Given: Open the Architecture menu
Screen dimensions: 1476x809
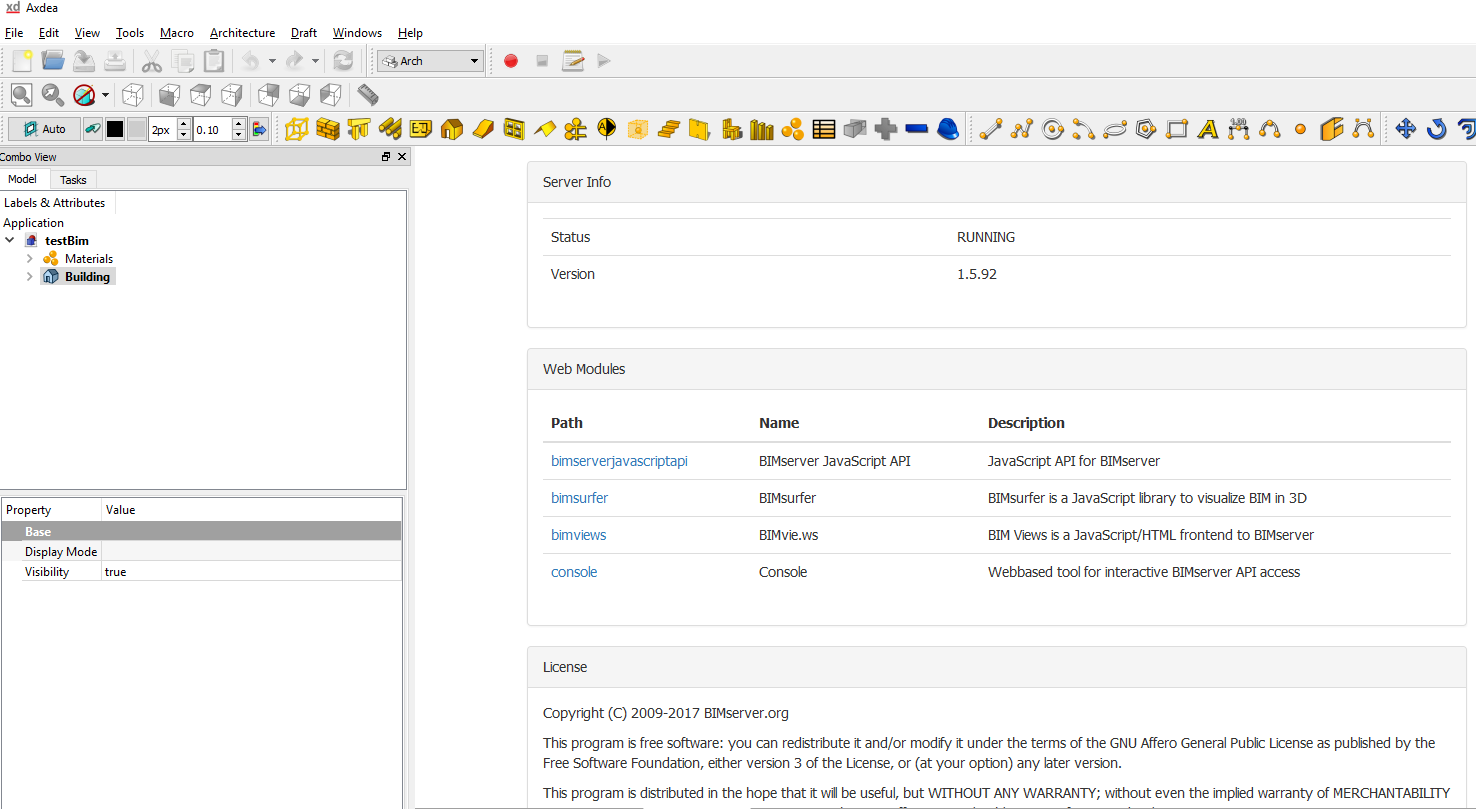Looking at the screenshot, I should [242, 32].
